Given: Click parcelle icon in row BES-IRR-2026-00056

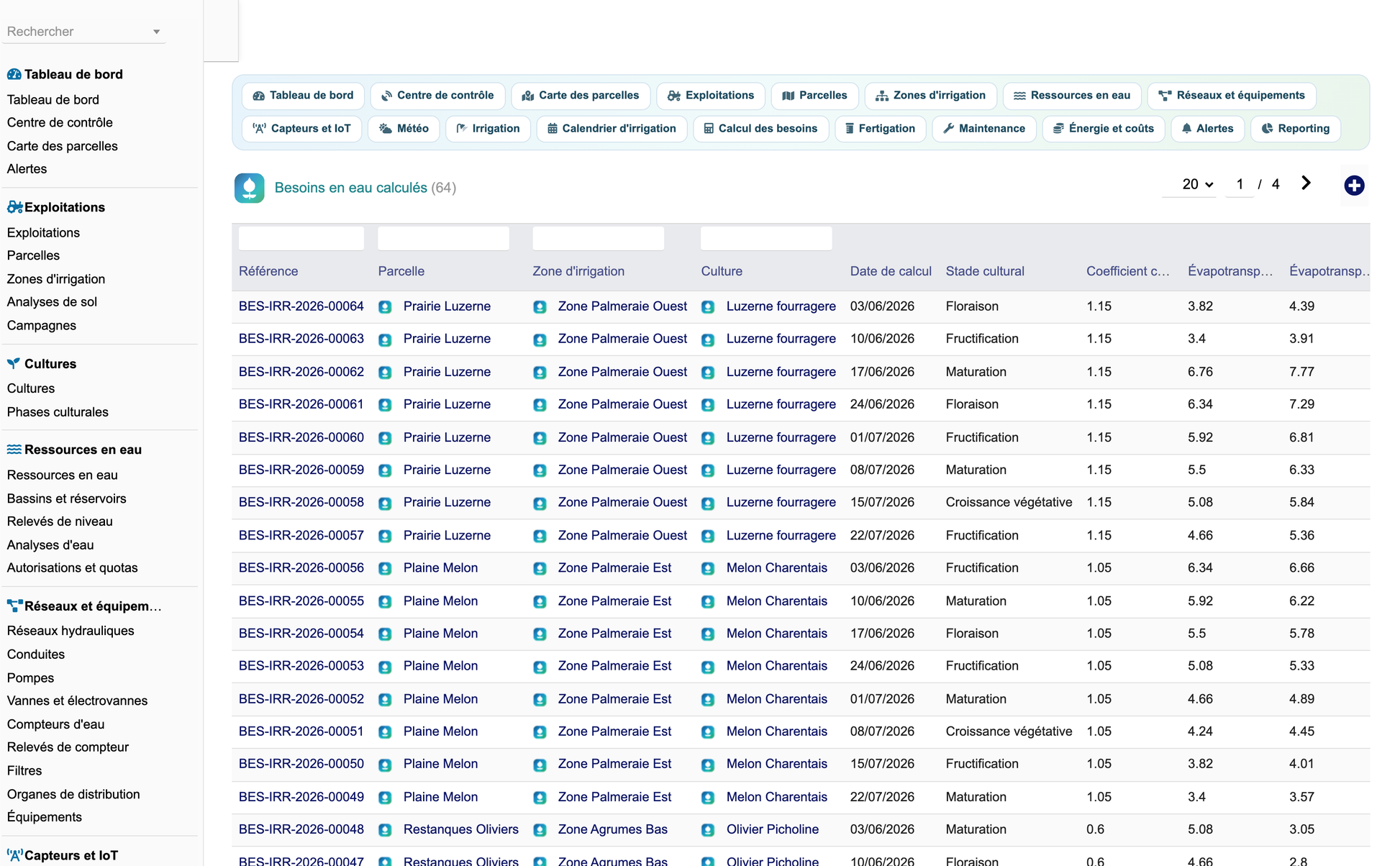Looking at the screenshot, I should [386, 569].
